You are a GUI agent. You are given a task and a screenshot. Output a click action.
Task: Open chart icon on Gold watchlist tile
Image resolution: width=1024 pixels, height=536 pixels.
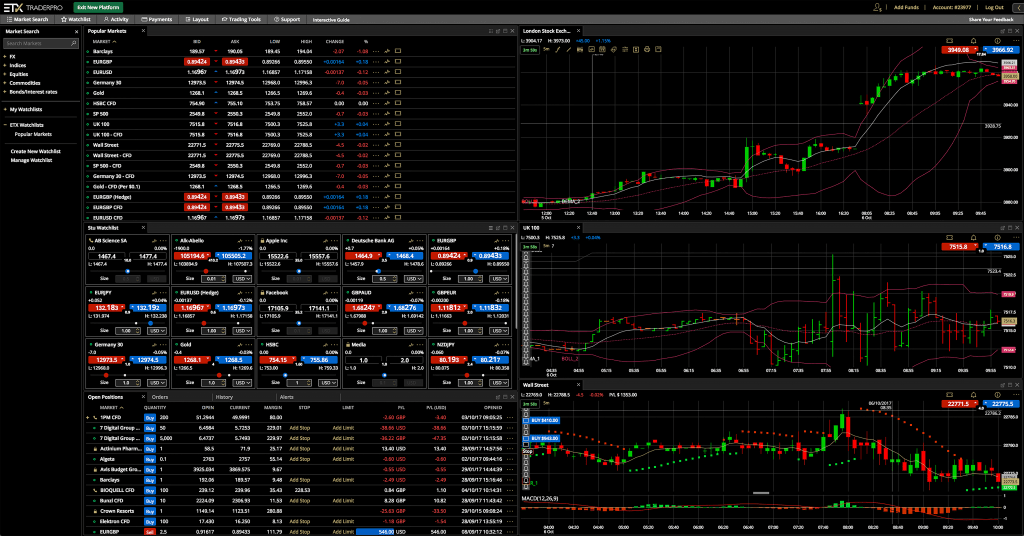(240, 344)
